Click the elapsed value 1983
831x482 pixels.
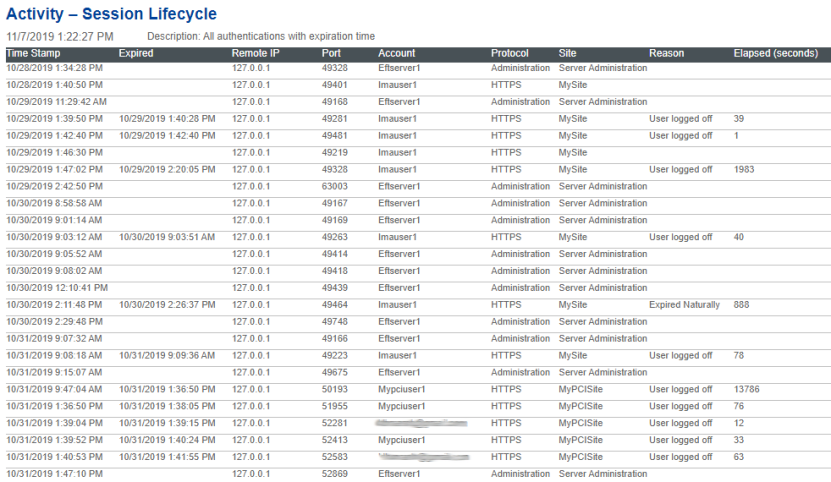point(744,170)
